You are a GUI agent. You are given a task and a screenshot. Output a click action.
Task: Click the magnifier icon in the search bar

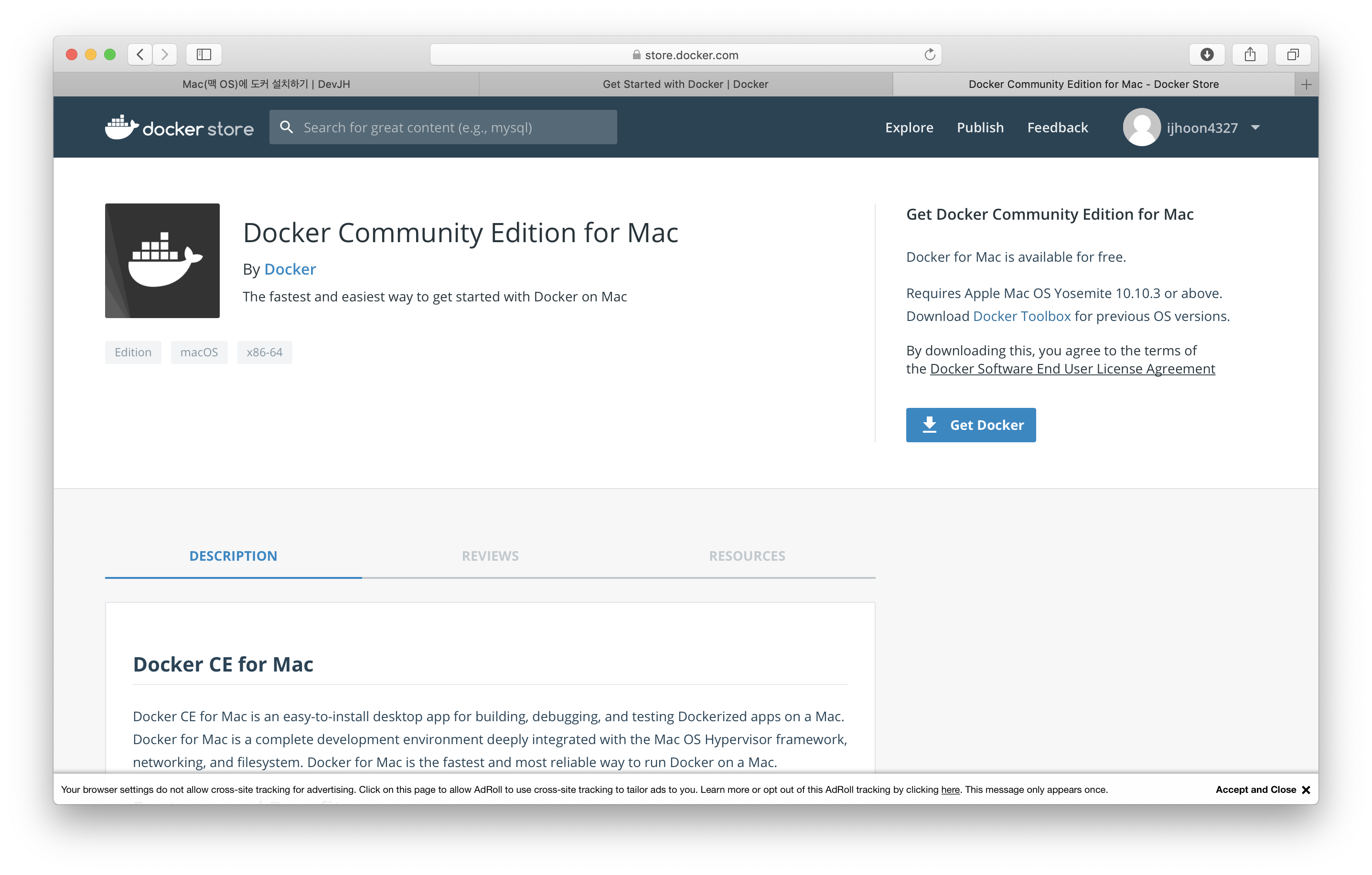(287, 127)
